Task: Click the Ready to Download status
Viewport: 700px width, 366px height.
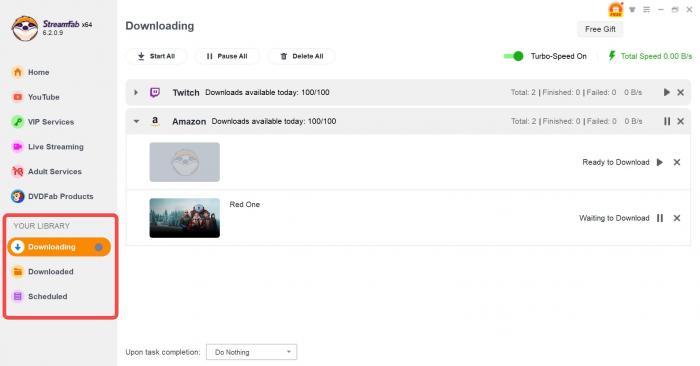Action: 616,162
